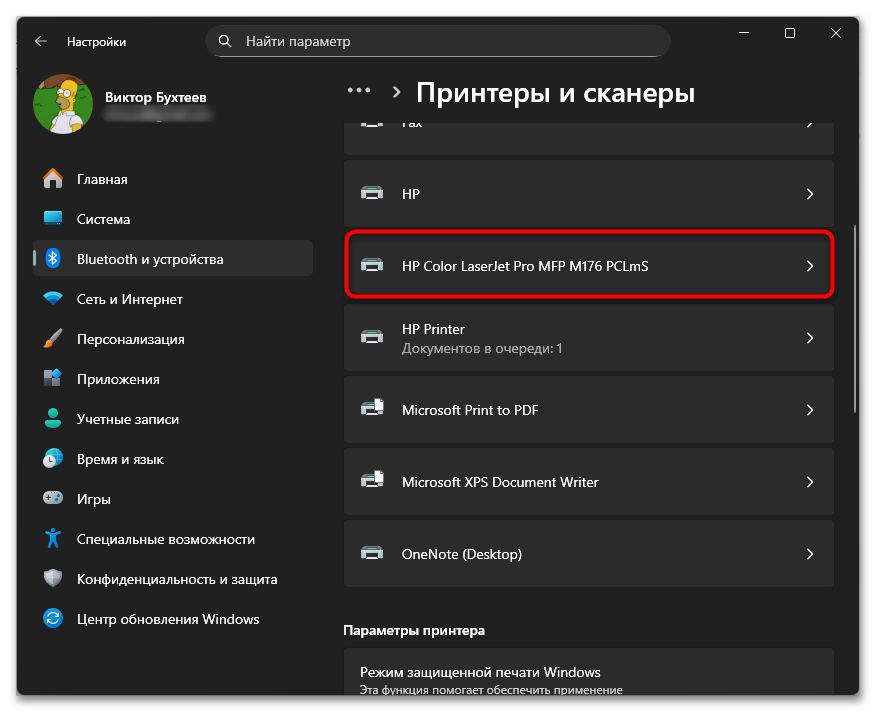Select Bluetooth и устройства section

click(x=173, y=258)
